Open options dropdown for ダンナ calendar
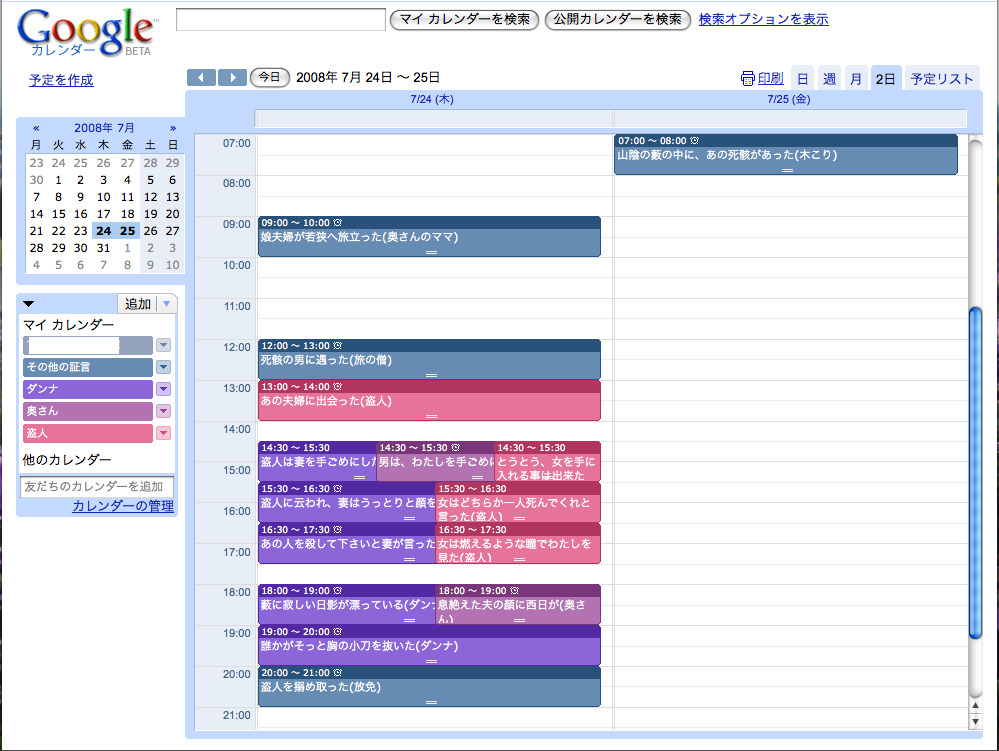This screenshot has height=751, width=999. tap(164, 389)
